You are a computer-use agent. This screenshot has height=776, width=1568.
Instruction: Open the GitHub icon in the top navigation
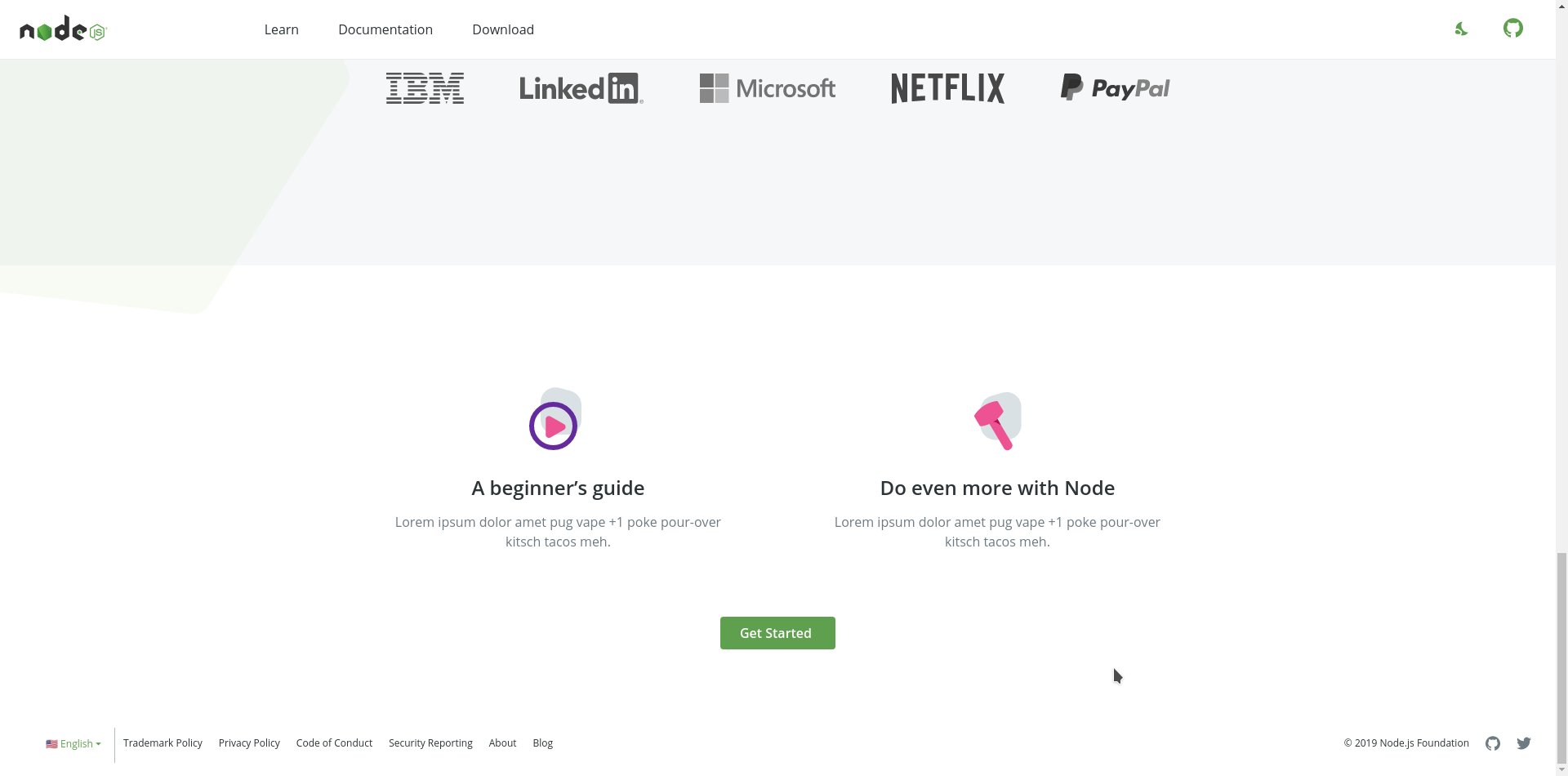click(1513, 29)
